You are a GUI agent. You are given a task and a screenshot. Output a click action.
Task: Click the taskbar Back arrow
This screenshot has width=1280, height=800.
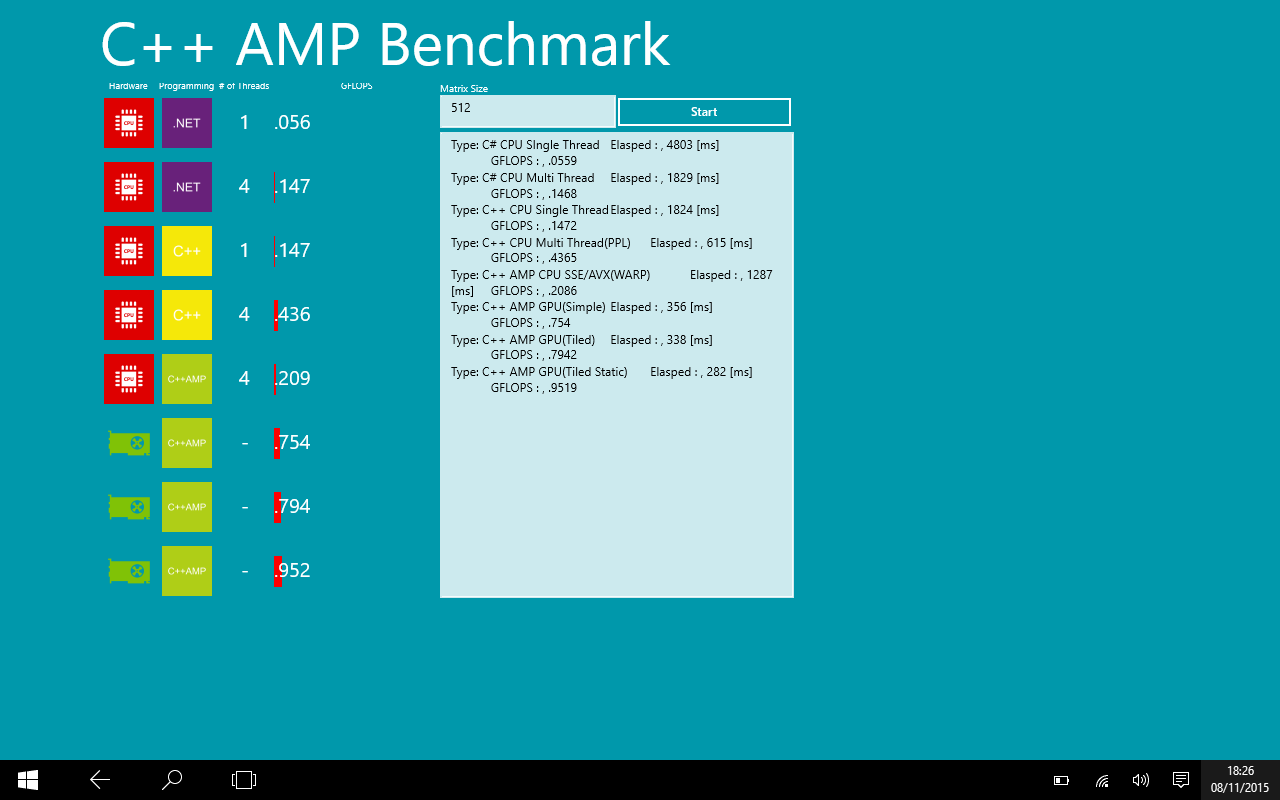[x=100, y=780]
